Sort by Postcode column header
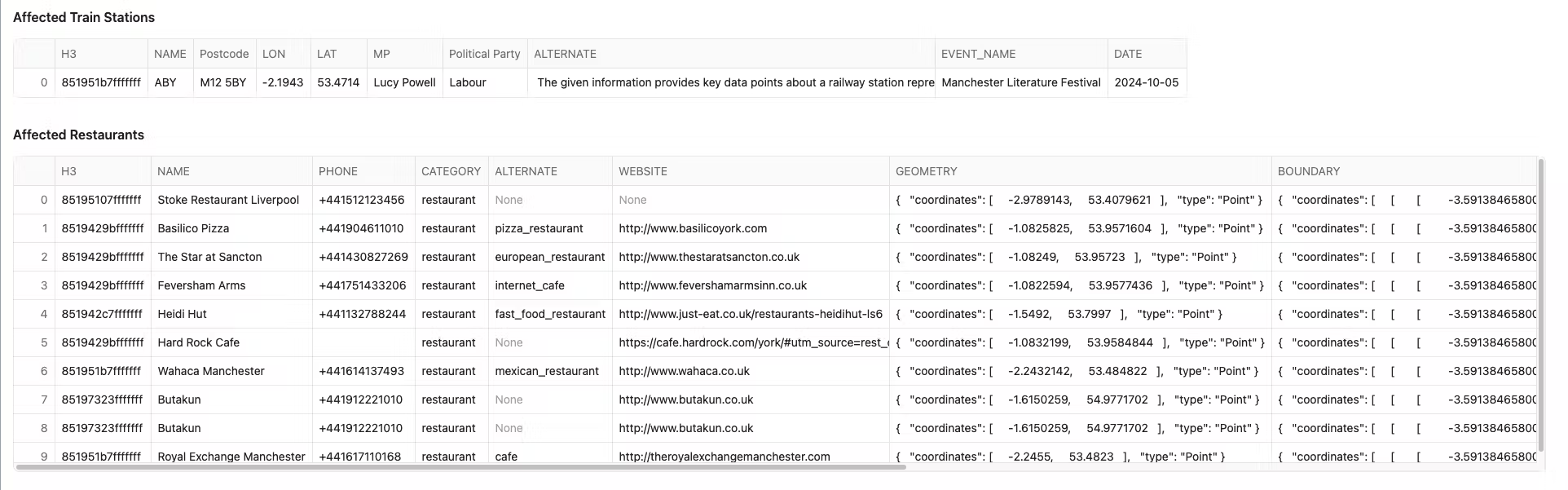Image resolution: width=1568 pixels, height=490 pixels. click(224, 54)
